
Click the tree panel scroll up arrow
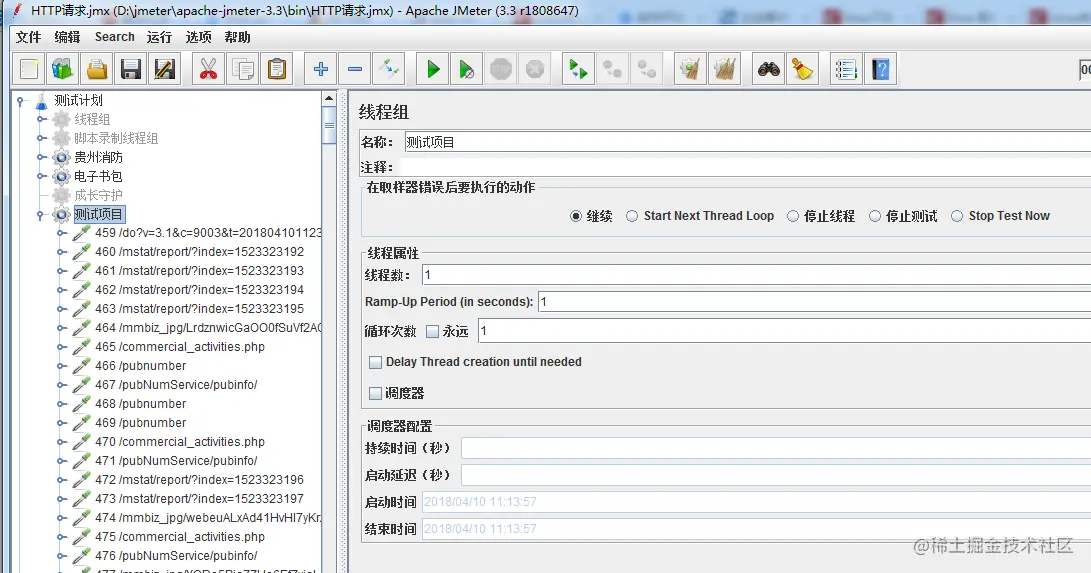[x=329, y=99]
